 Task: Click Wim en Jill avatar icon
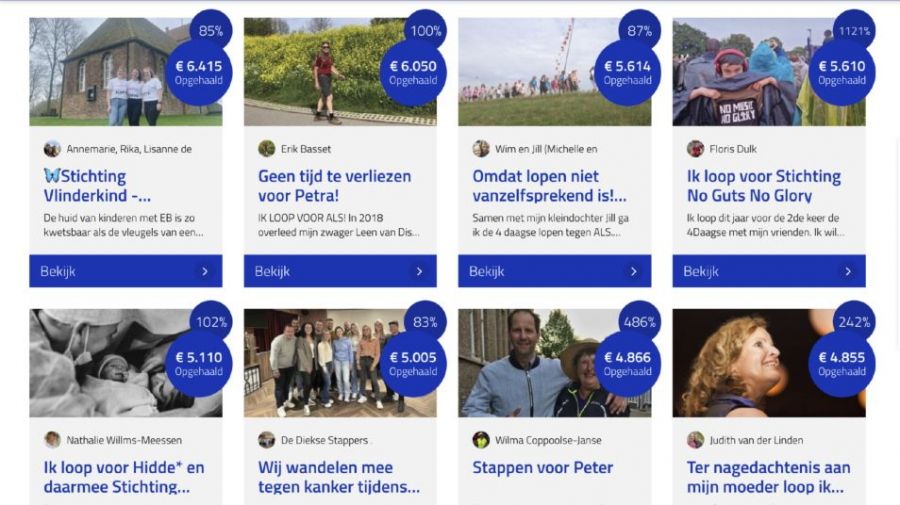tap(480, 149)
